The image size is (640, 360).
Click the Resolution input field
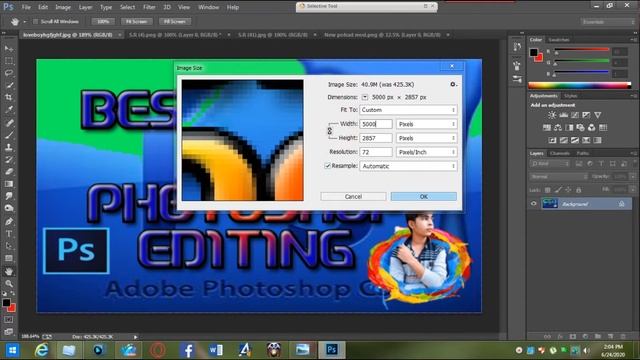click(x=376, y=152)
